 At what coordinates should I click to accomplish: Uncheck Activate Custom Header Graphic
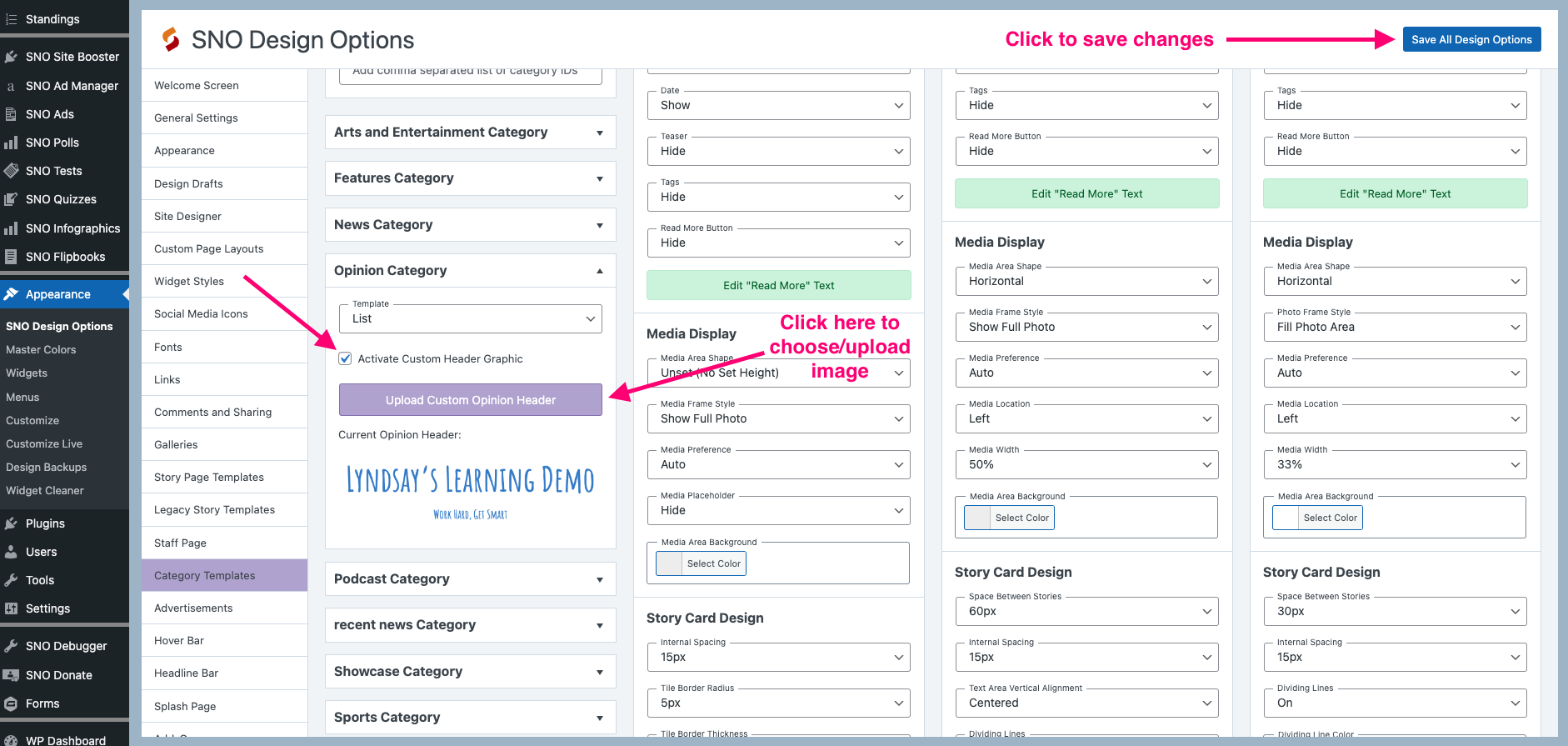click(x=345, y=358)
